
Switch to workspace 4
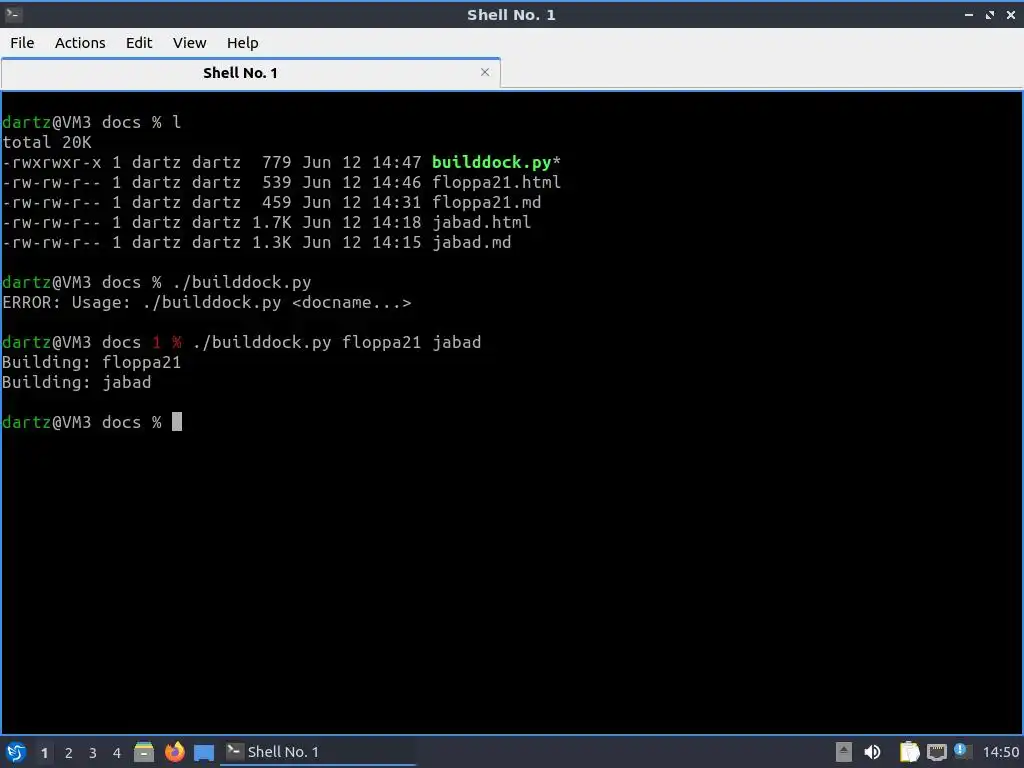tap(117, 753)
